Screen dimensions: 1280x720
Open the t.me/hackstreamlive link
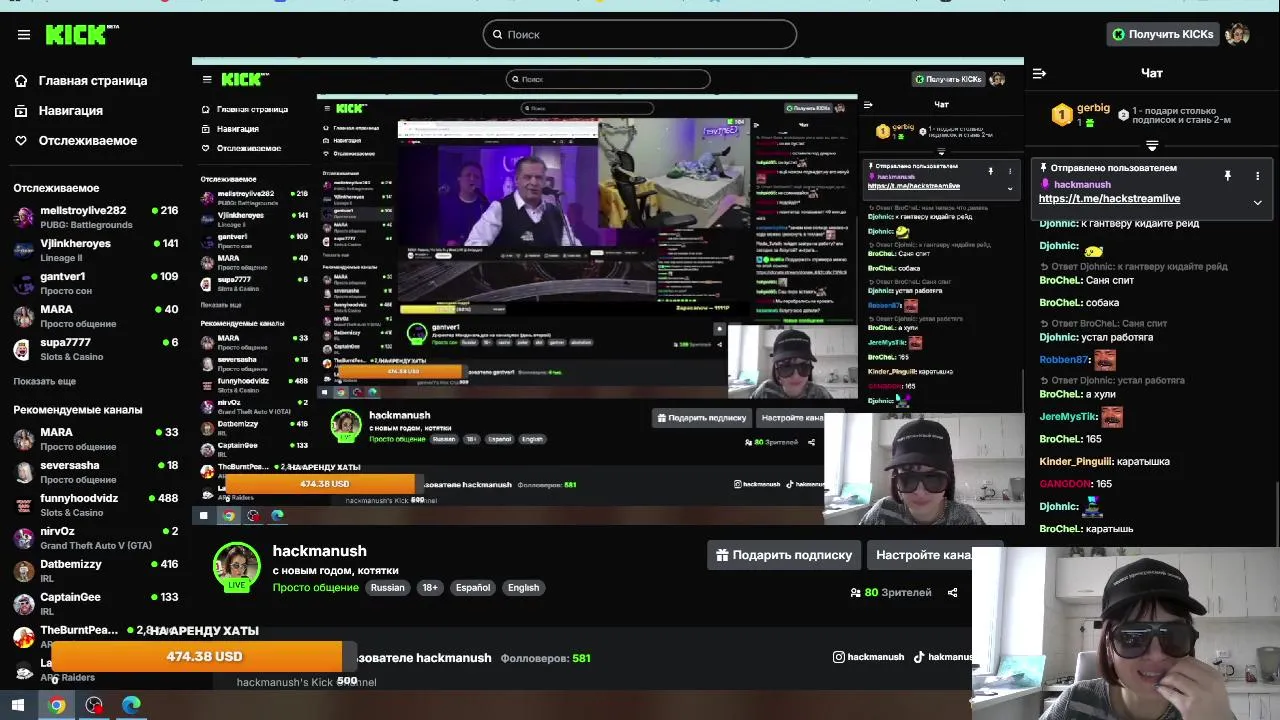pyautogui.click(x=1109, y=199)
